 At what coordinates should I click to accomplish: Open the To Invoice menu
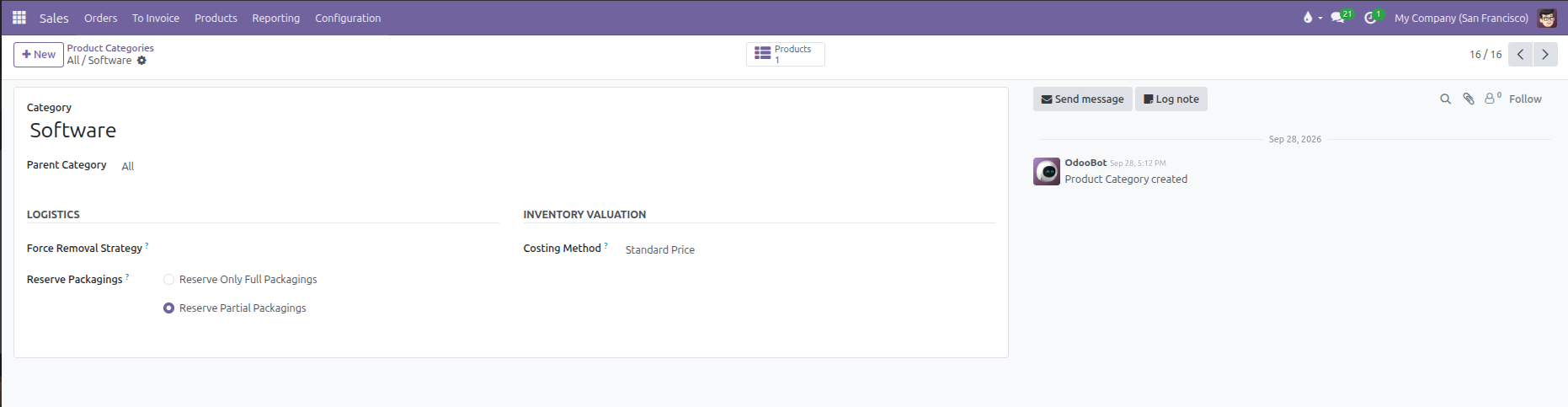pyautogui.click(x=156, y=18)
